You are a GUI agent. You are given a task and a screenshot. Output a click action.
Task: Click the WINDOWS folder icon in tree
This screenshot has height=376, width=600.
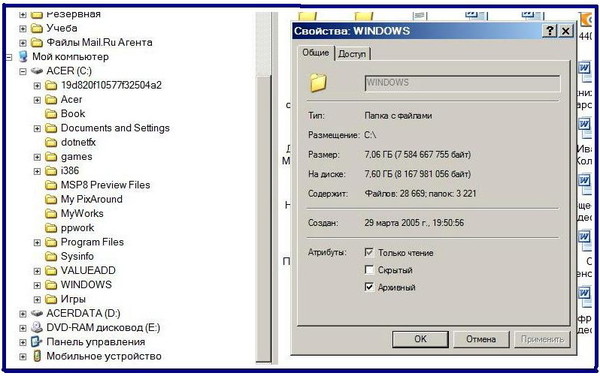(x=51, y=285)
